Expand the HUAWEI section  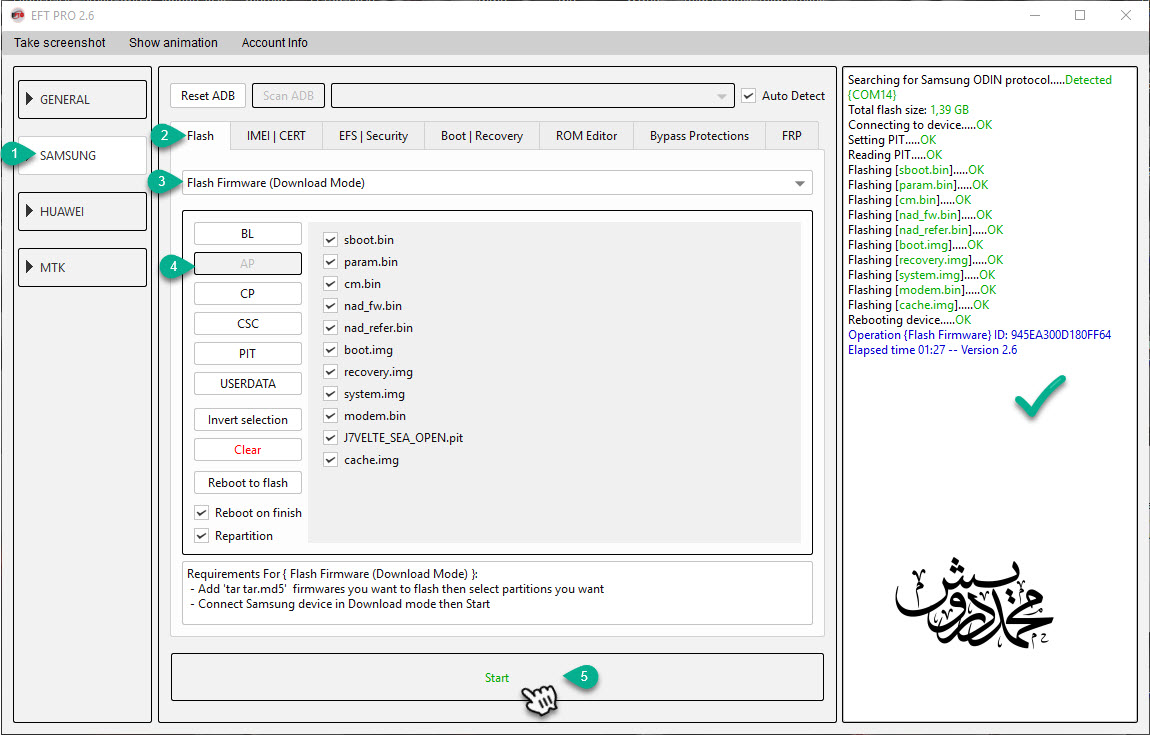(x=82, y=211)
